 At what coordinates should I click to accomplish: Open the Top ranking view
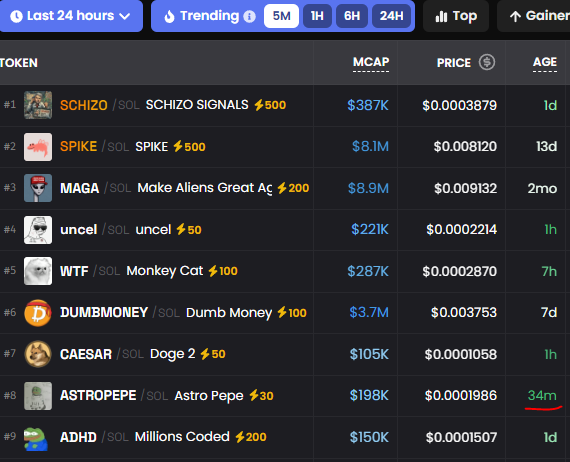point(456,16)
